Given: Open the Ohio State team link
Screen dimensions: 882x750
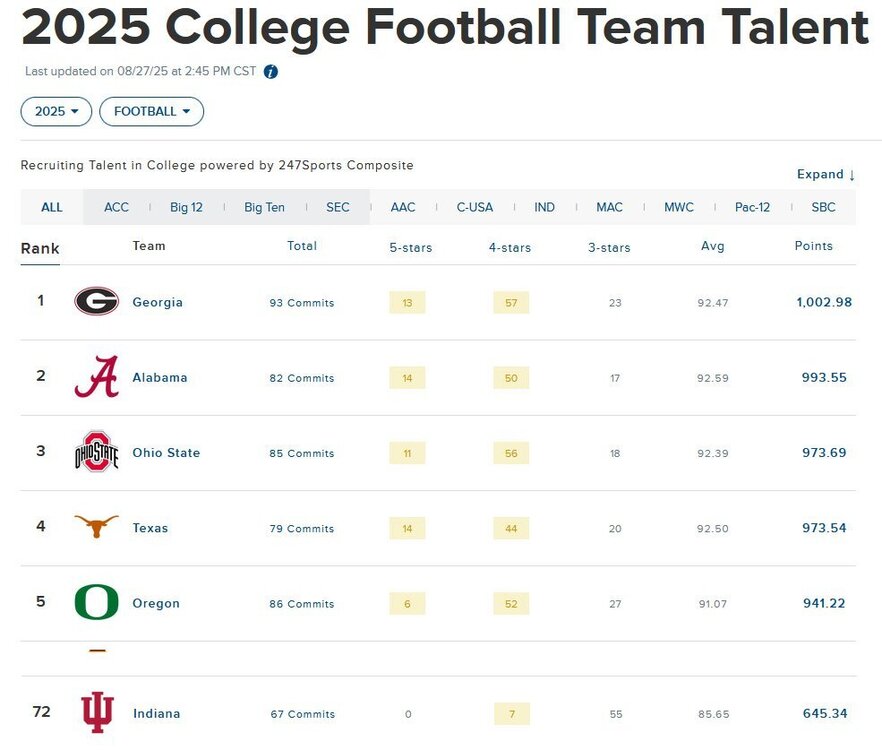Looking at the screenshot, I should tap(166, 453).
